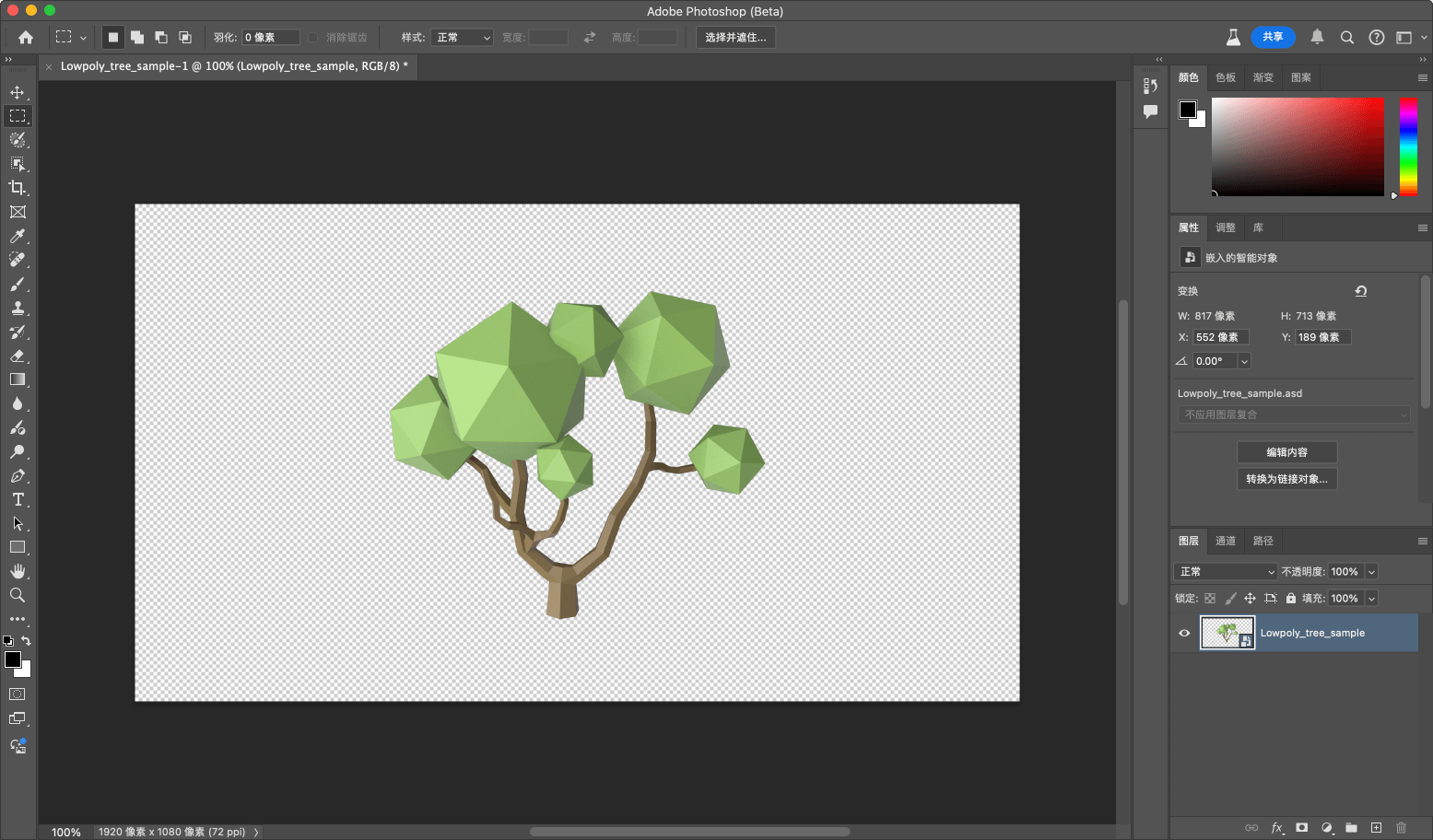1433x840 pixels.
Task: Expand the 不透明度 opacity dropdown arrow
Action: pos(1371,572)
